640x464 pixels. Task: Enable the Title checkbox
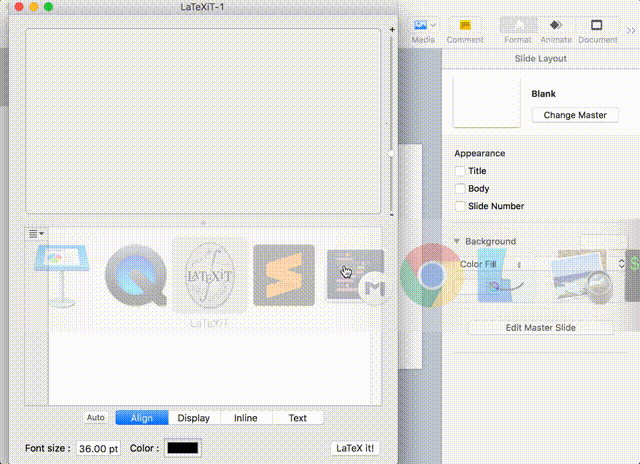[x=460, y=171]
